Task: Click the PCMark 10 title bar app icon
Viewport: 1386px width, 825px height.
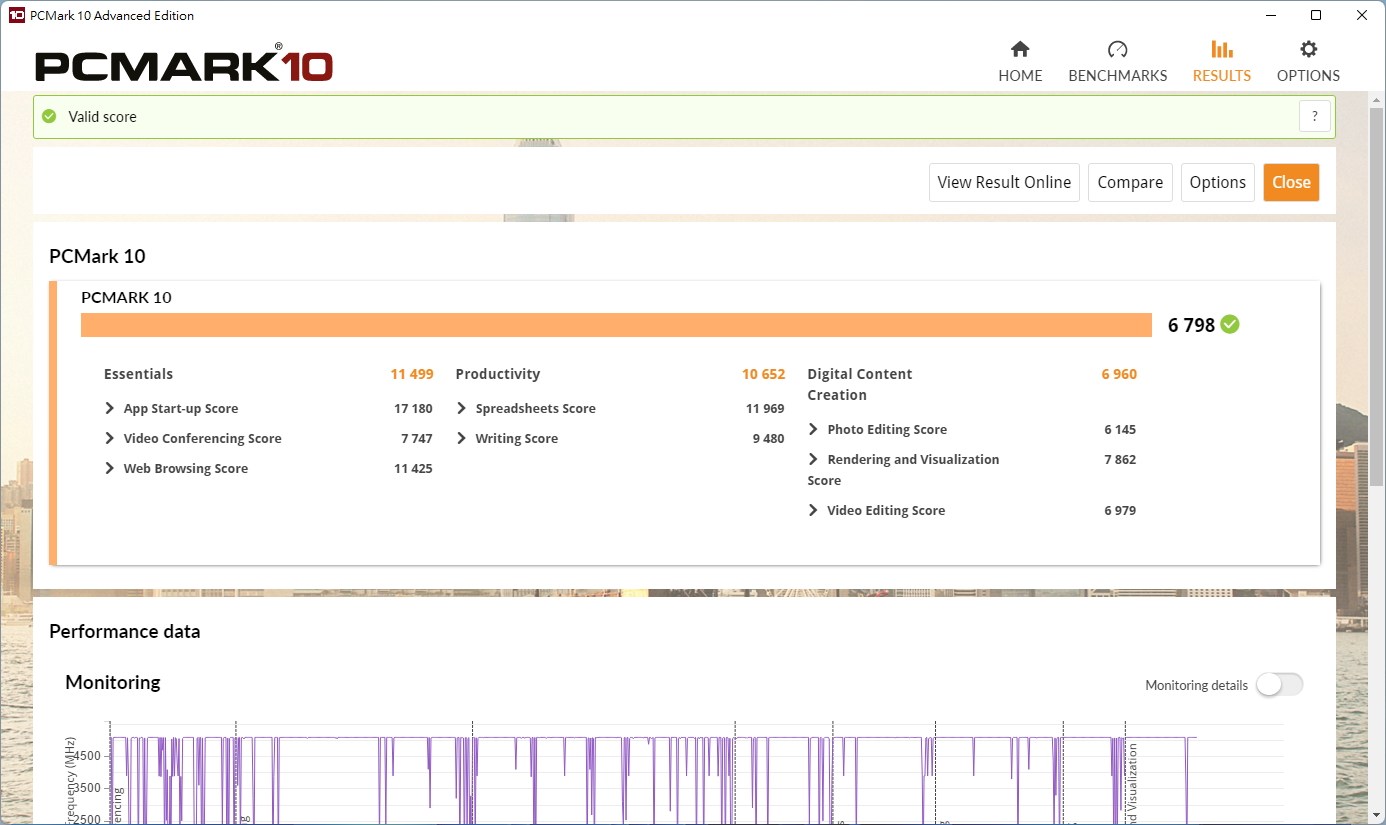Action: (x=17, y=15)
